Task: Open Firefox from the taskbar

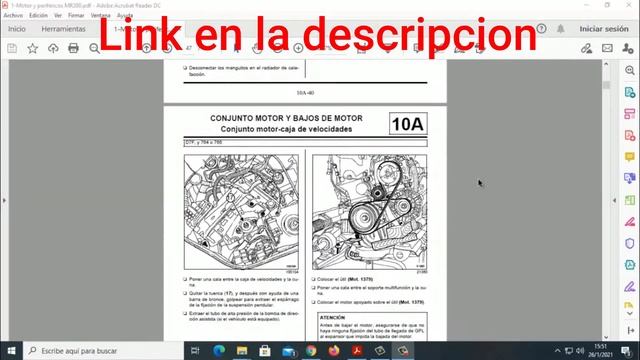Action: pos(334,351)
